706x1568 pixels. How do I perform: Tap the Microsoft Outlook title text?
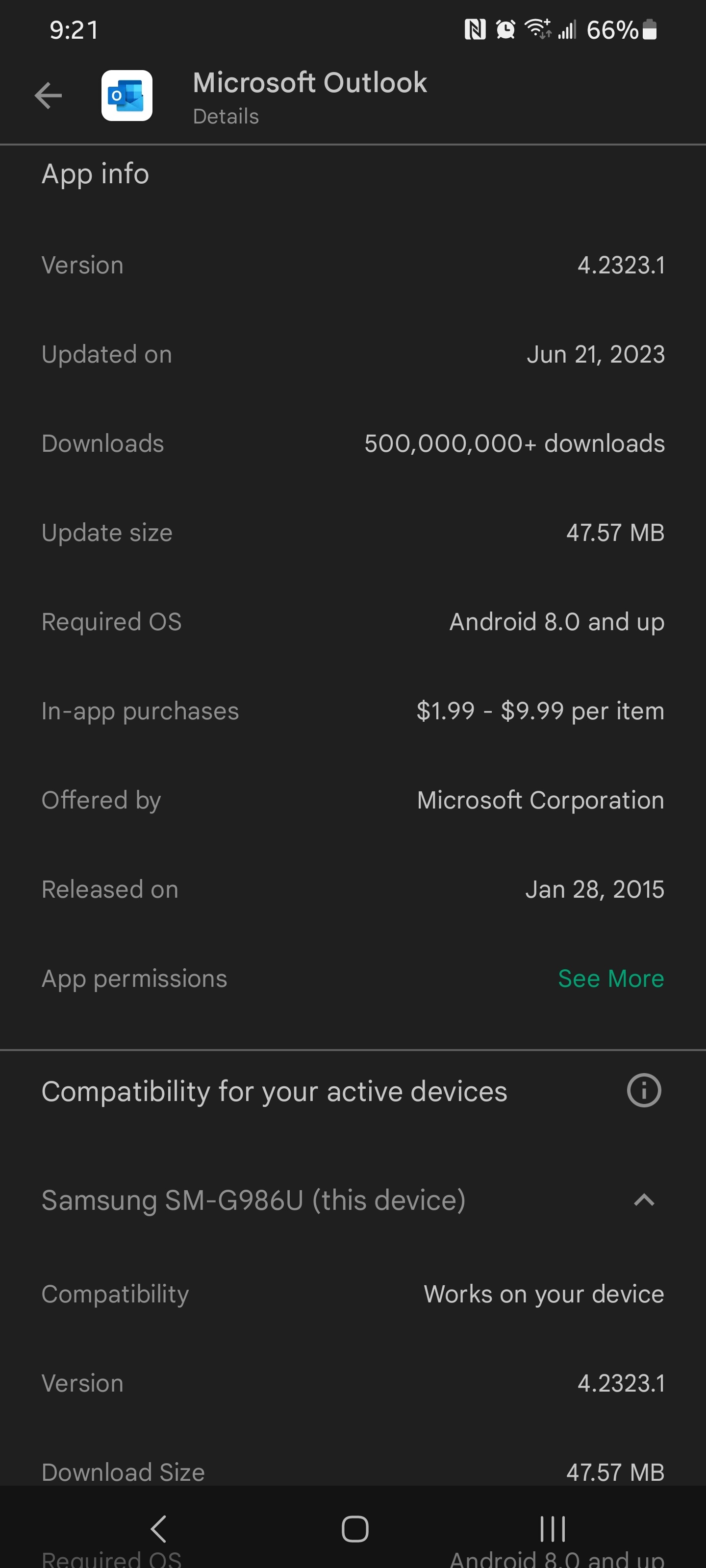[x=309, y=82]
